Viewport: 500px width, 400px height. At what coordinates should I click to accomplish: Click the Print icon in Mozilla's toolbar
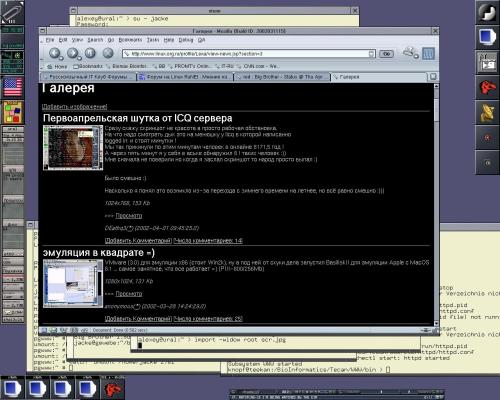[408, 52]
